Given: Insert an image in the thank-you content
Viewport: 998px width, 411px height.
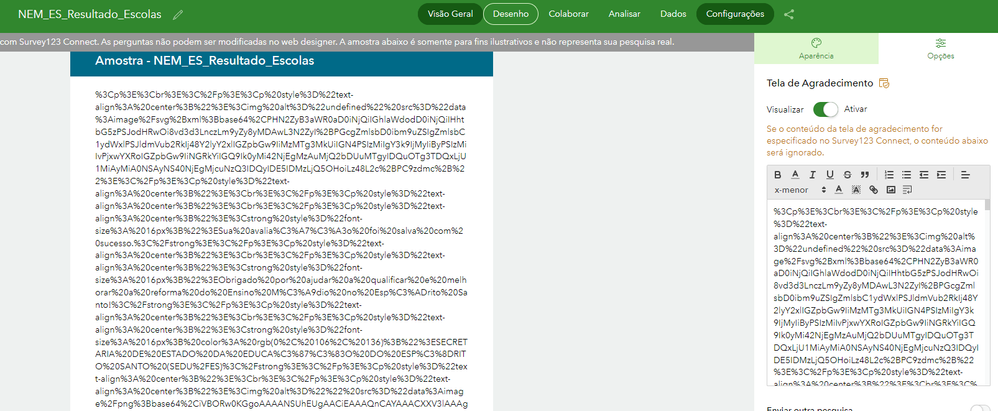Looking at the screenshot, I should [x=891, y=190].
